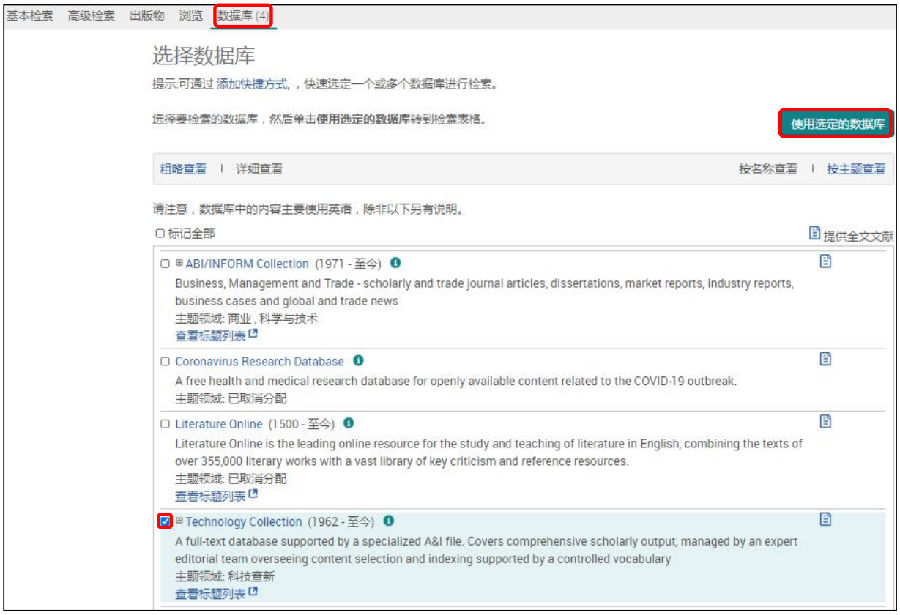900x615 pixels.
Task: Click full-text document icon for Coronavirus row
Action: click(x=825, y=359)
